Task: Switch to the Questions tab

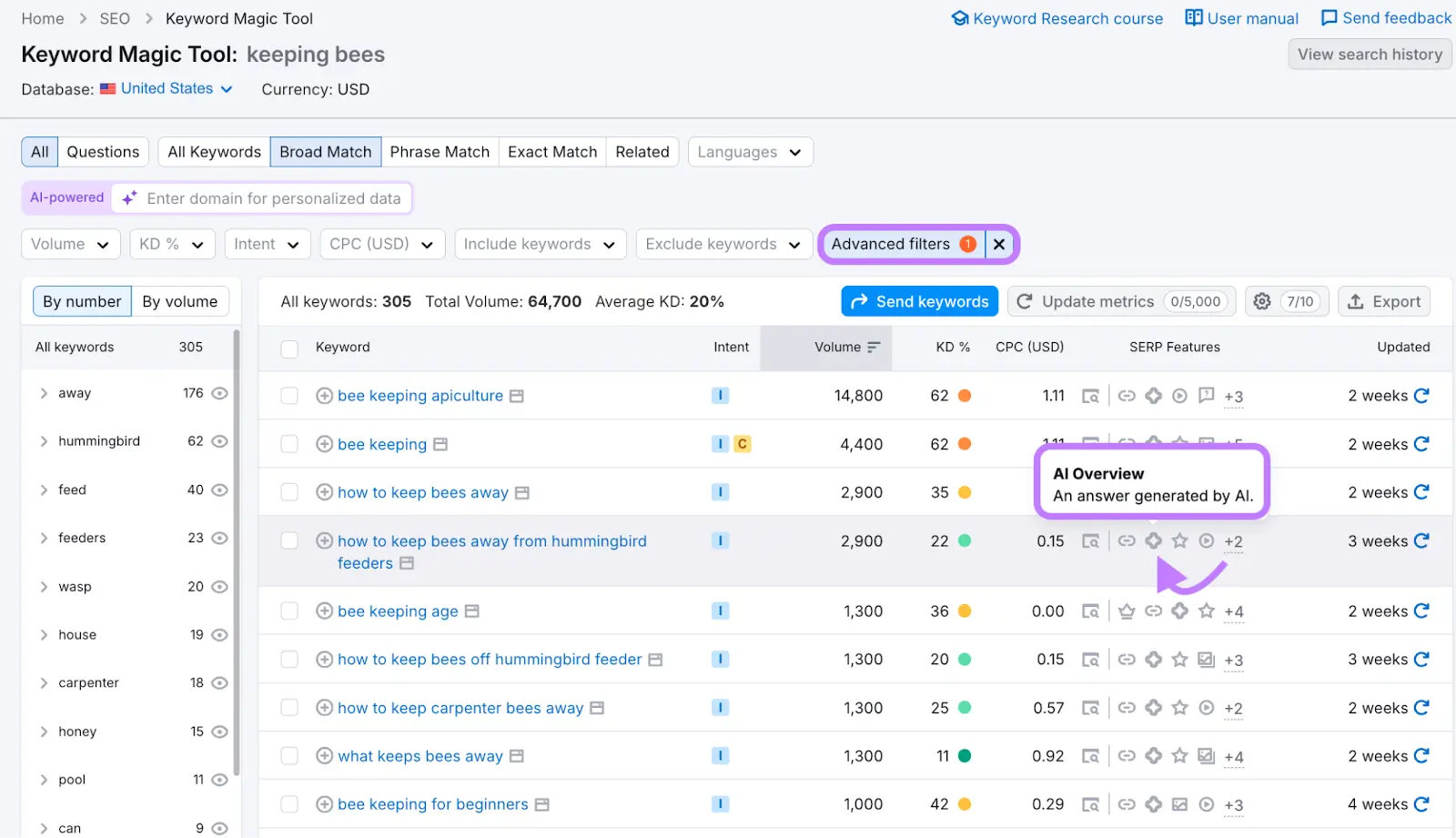Action: (102, 151)
